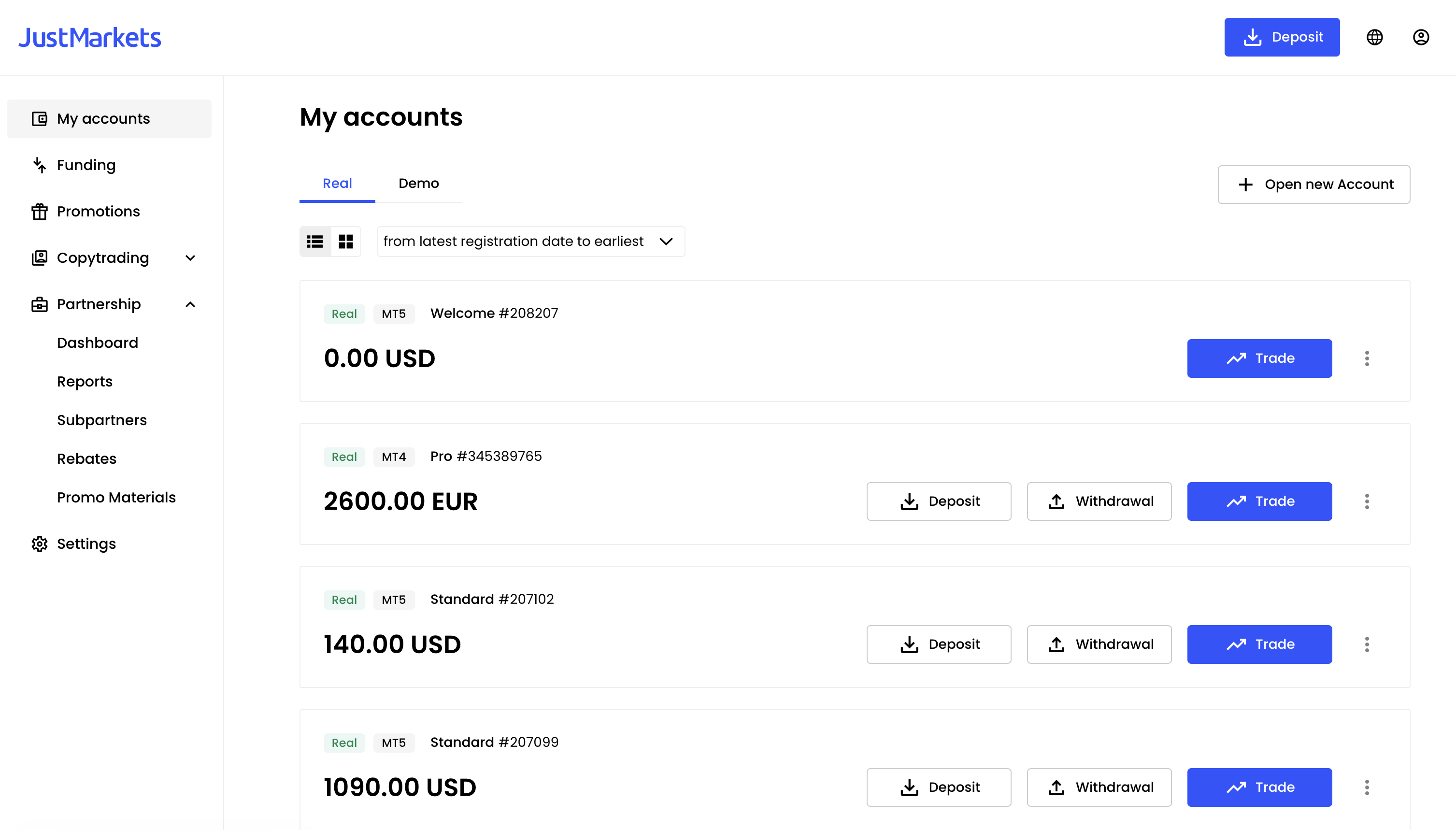Trade on Standard #207102 account

pyautogui.click(x=1259, y=645)
